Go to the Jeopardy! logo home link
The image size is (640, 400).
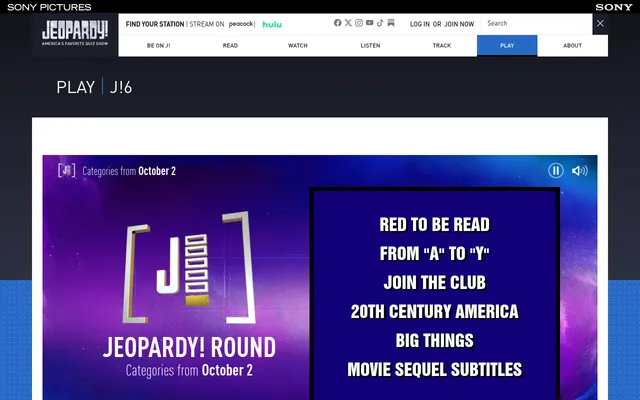[75, 33]
